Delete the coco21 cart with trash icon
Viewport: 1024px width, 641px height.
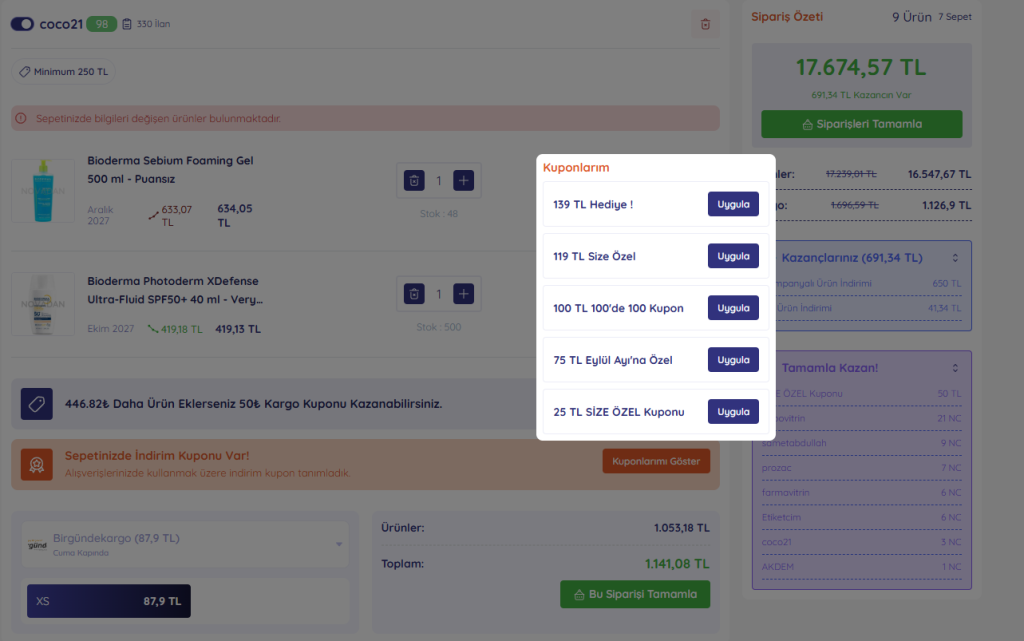tap(705, 24)
